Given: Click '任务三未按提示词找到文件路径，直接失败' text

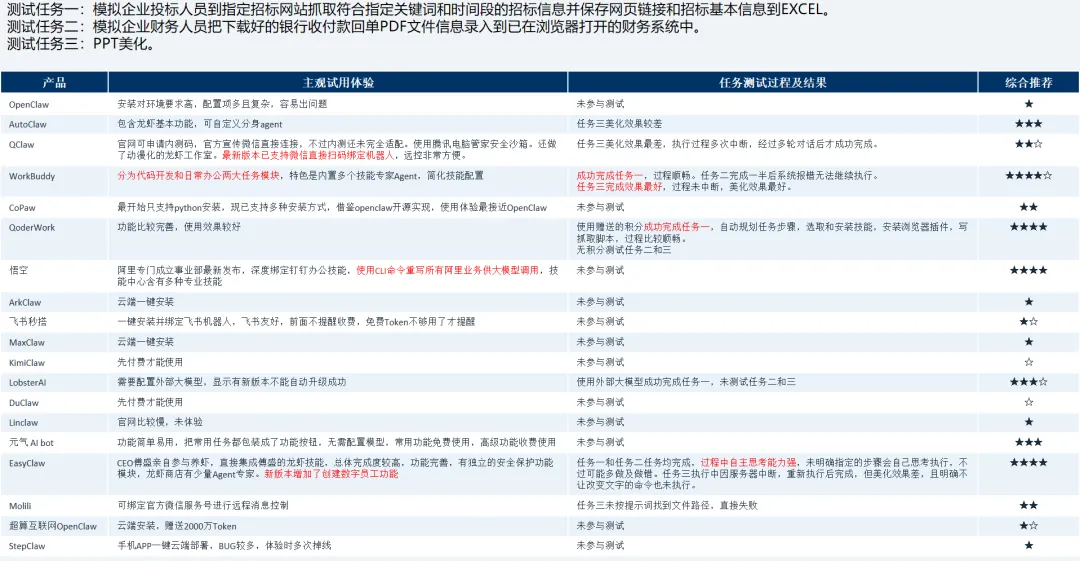Looking at the screenshot, I should pos(667,505).
